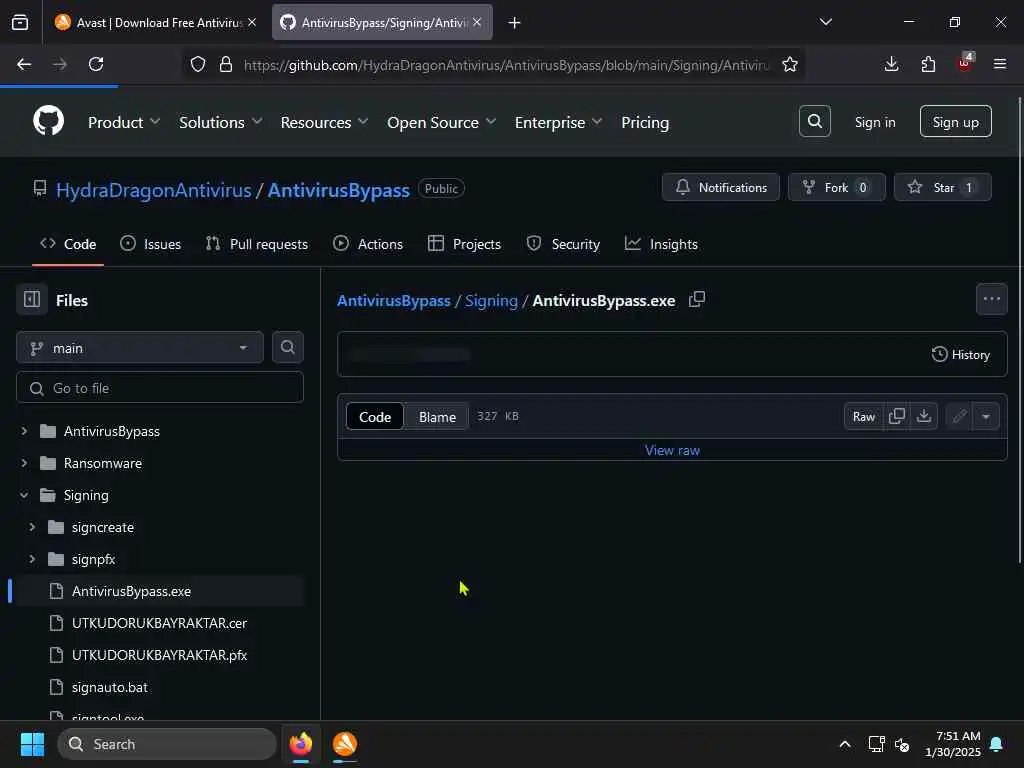Open Open Source navigation dropdown
Image resolution: width=1024 pixels, height=768 pixels.
(441, 122)
